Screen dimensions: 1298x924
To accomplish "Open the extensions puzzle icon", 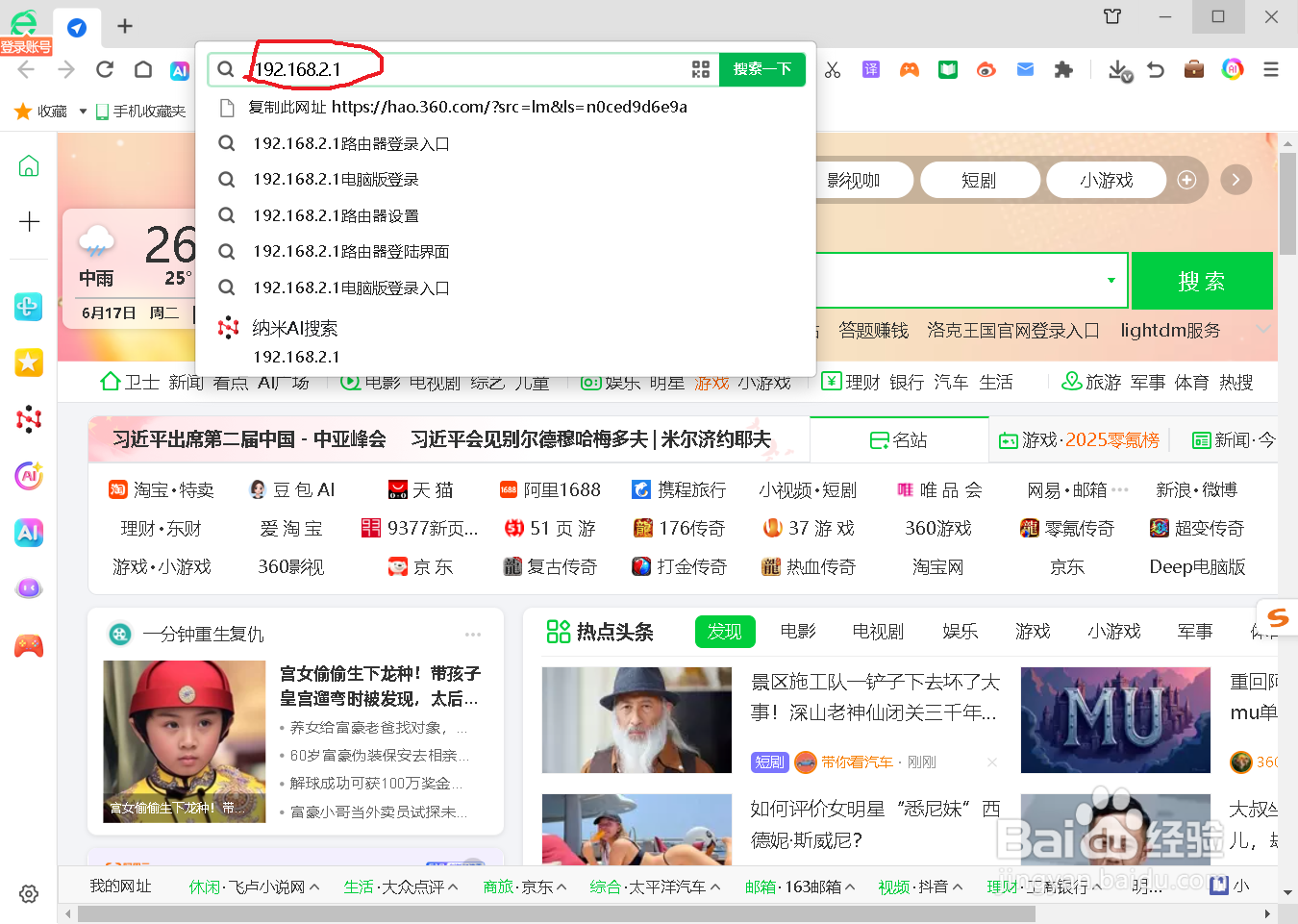I will click(x=1063, y=69).
